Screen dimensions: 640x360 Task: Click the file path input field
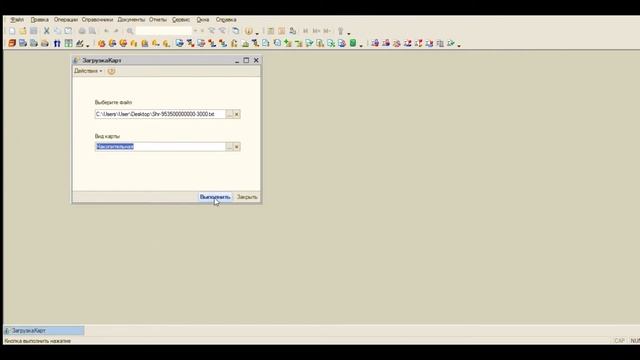tap(160, 114)
